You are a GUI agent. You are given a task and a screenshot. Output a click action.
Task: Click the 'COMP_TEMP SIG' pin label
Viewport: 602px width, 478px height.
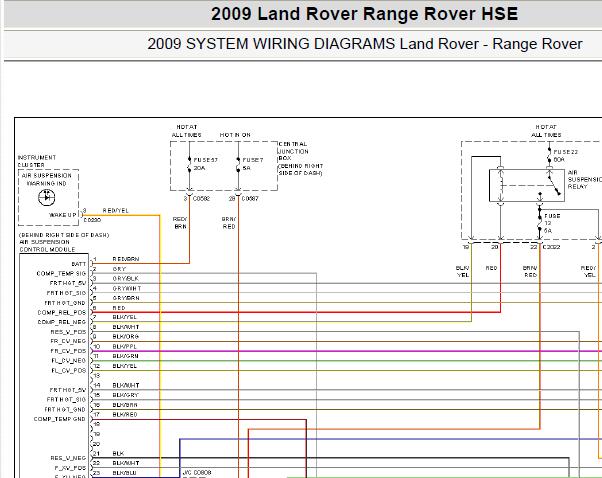(61, 273)
